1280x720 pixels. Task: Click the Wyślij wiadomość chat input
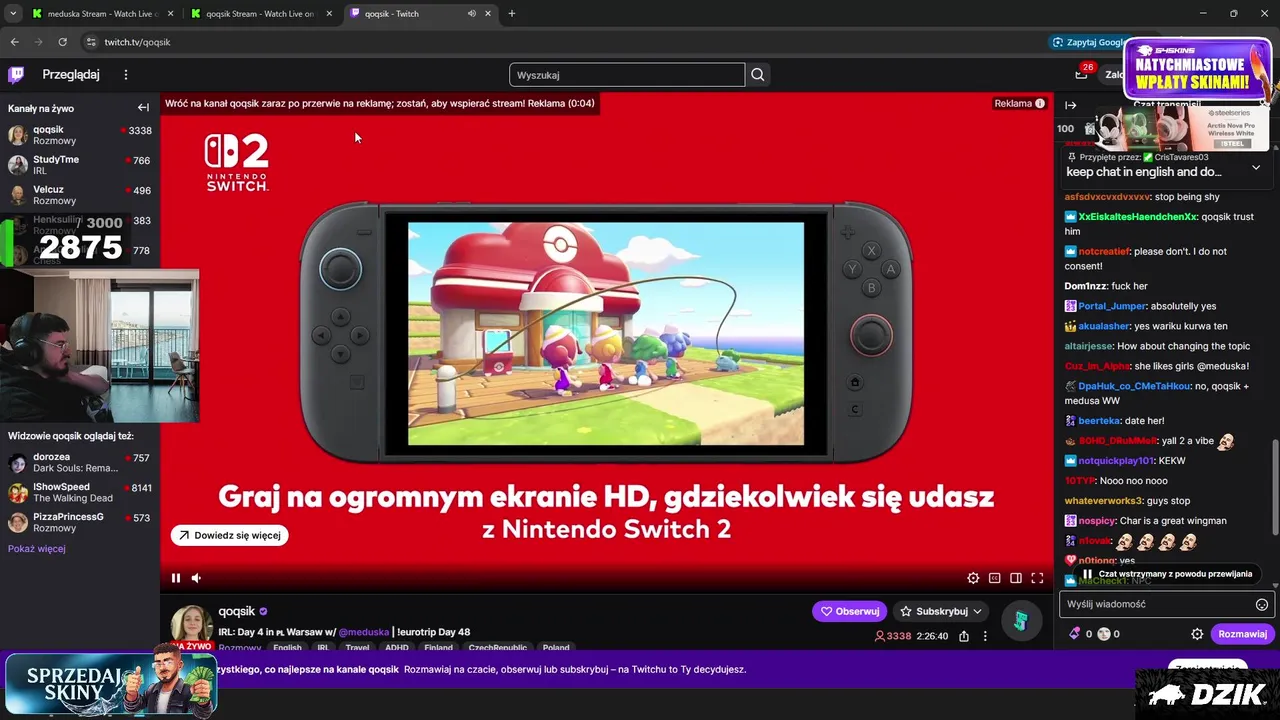click(x=1165, y=604)
